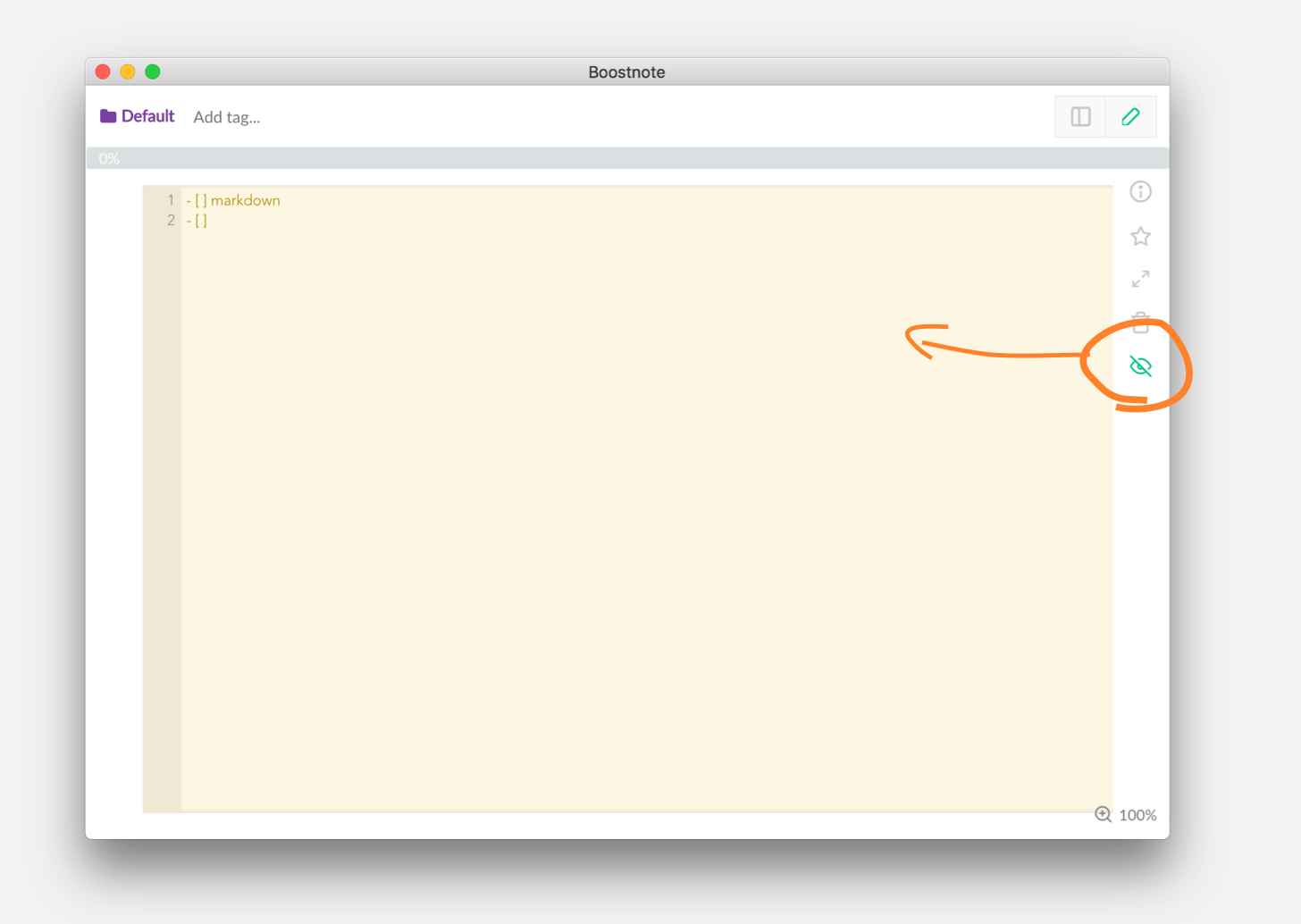Open the note info icon
Image resolution: width=1301 pixels, height=924 pixels.
coord(1140,191)
